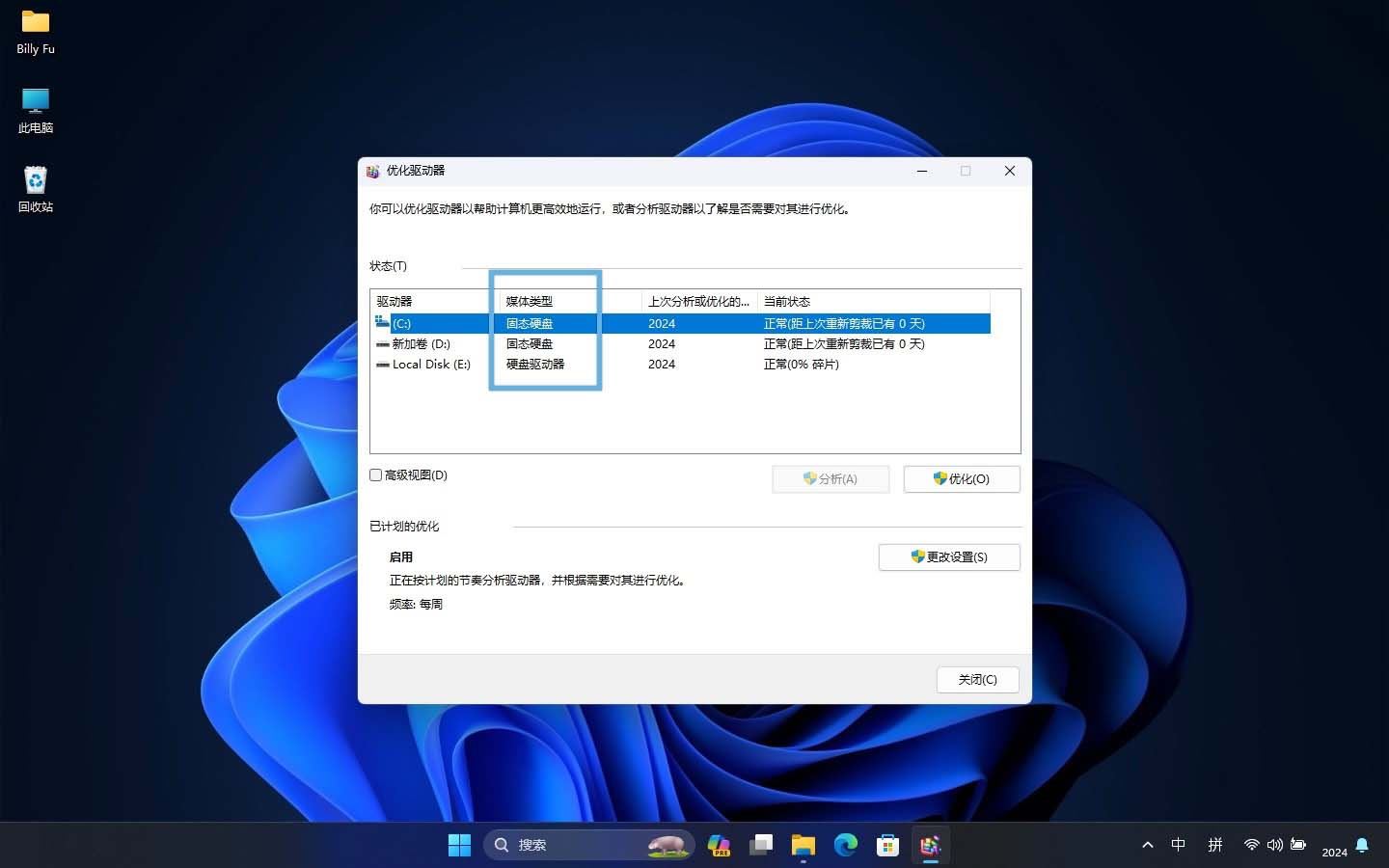The image size is (1389, 868).
Task: Sort by the 当前状态 column header
Action: 873,301
